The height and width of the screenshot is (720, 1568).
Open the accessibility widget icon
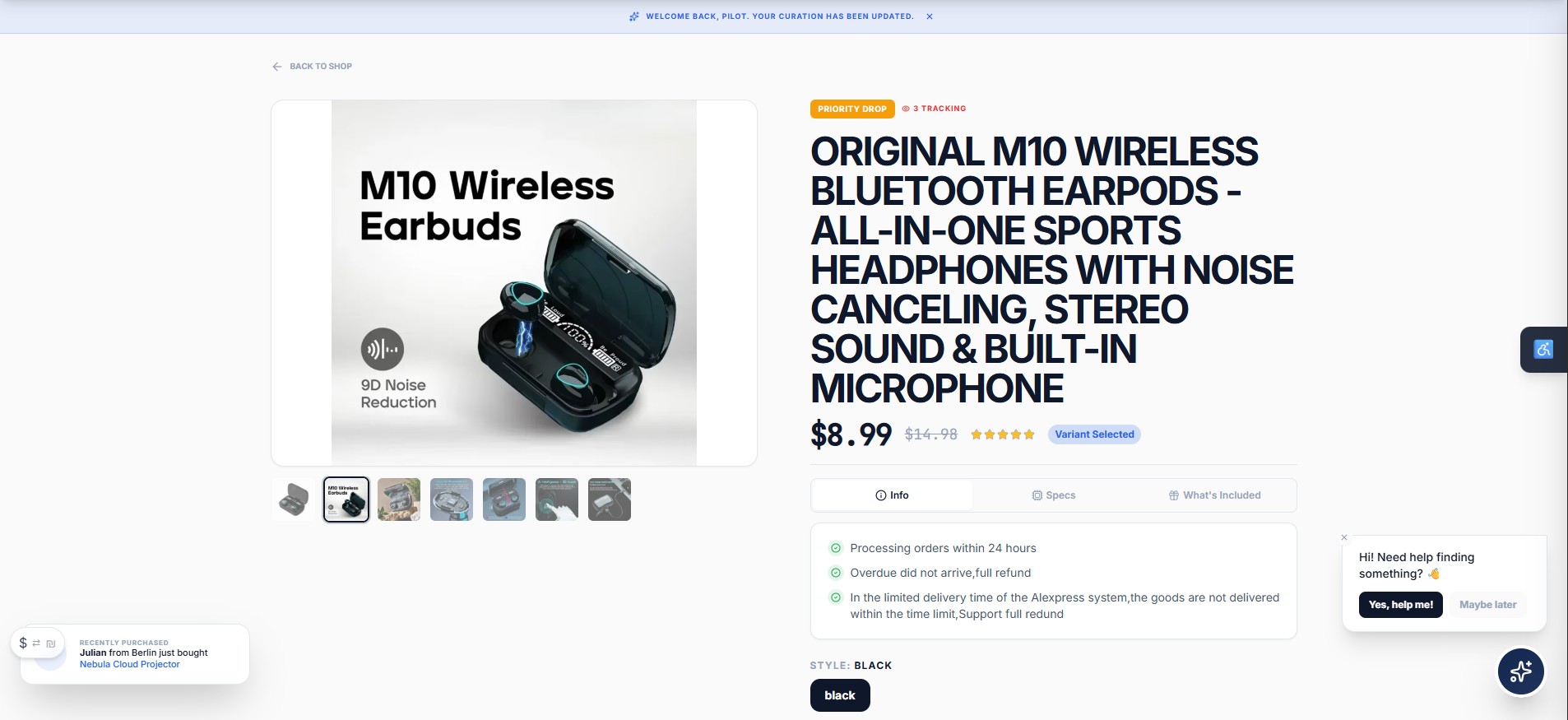pos(1543,350)
